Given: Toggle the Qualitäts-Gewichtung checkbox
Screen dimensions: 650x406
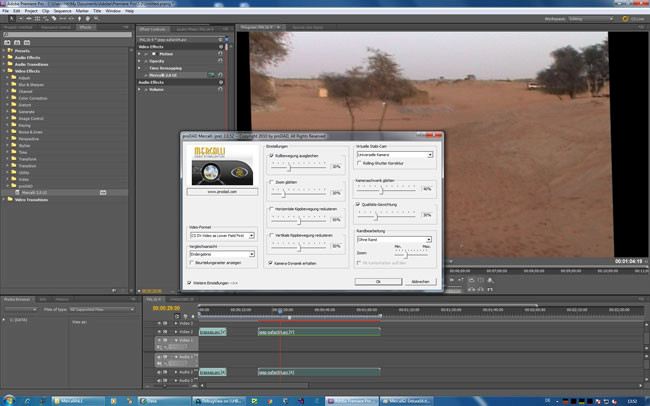Looking at the screenshot, I should tap(358, 204).
